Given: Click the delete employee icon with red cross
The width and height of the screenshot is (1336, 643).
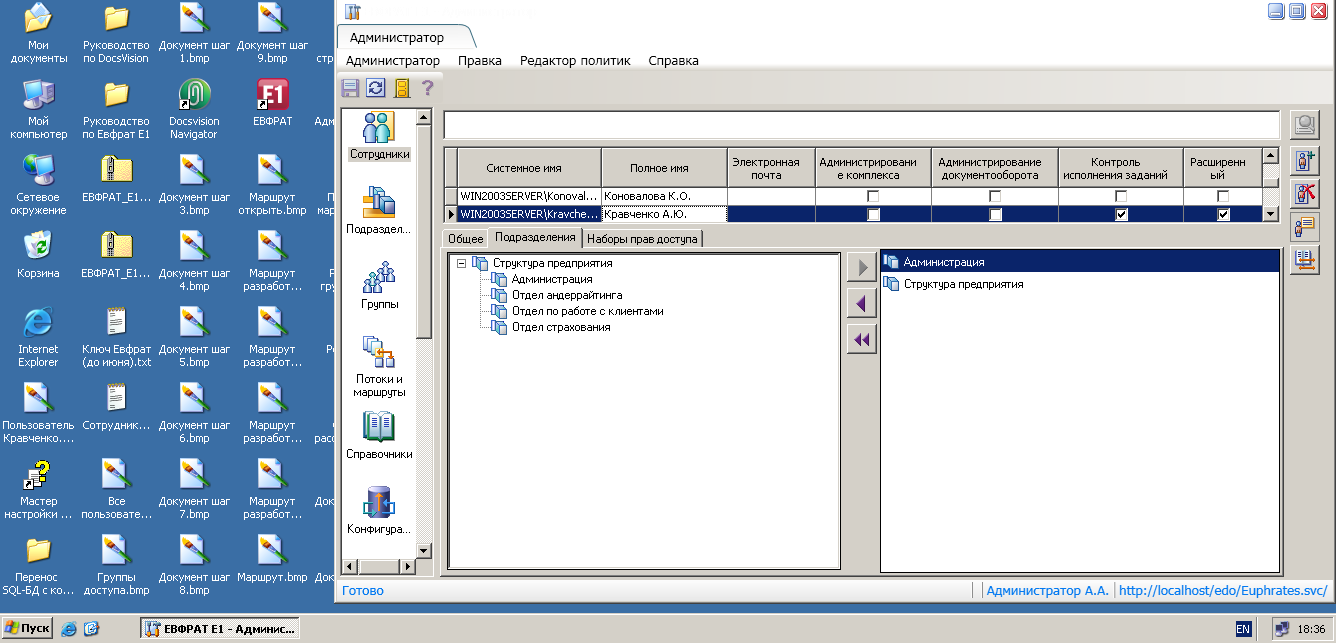Looking at the screenshot, I should pyautogui.click(x=1304, y=193).
